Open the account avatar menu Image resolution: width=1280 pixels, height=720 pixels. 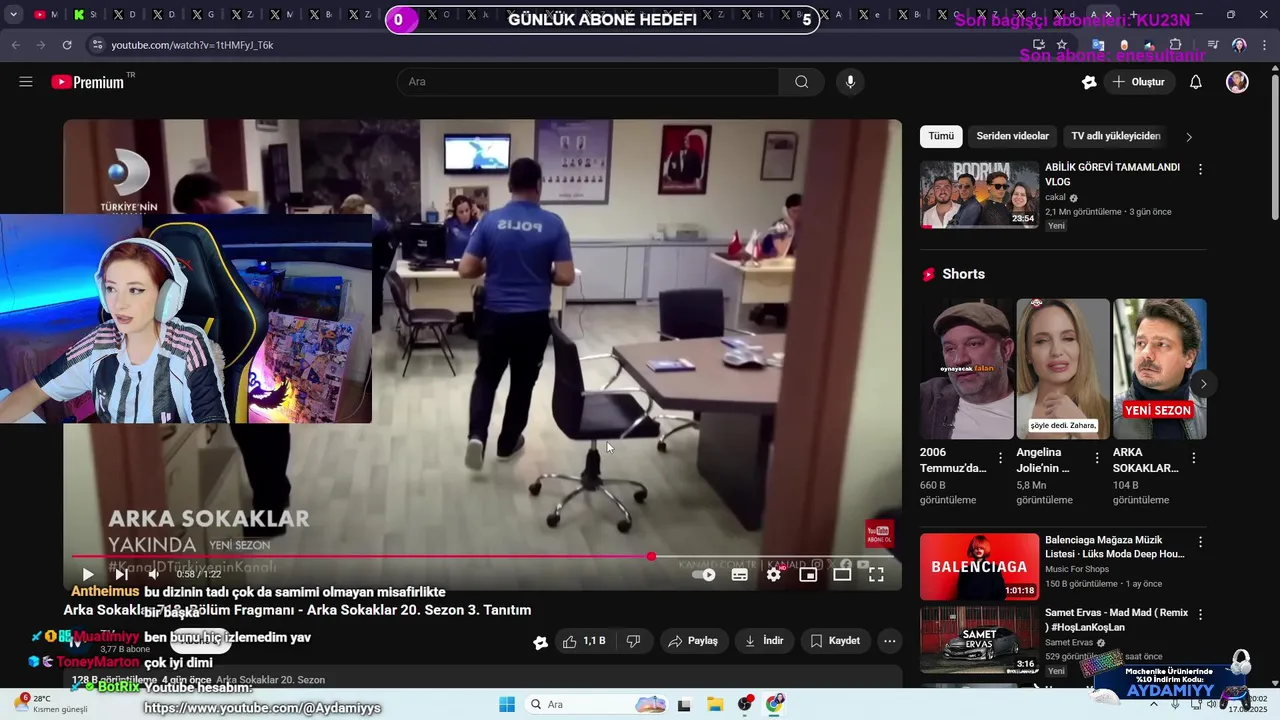click(x=1237, y=82)
